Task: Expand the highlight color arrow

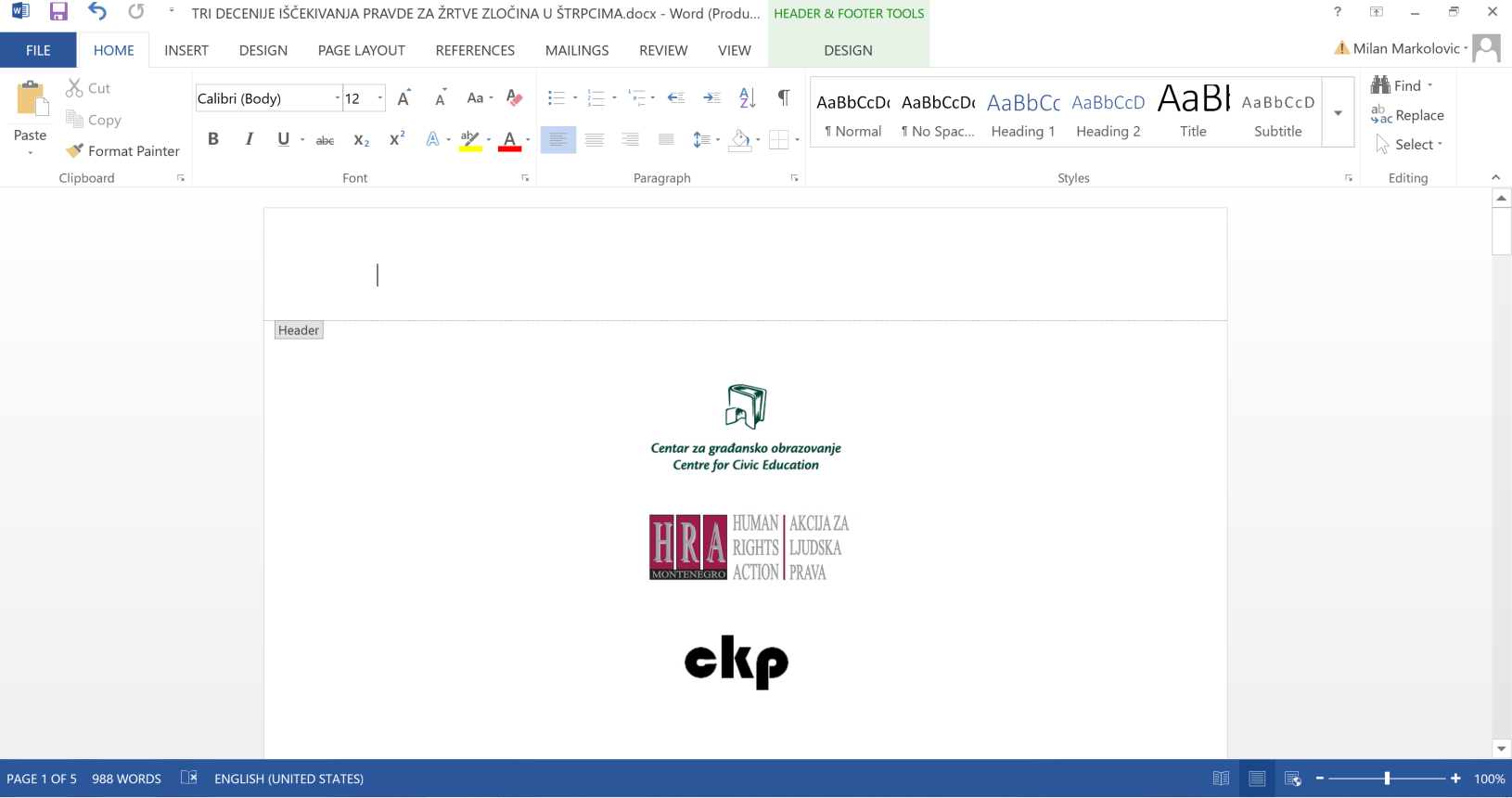Action: click(x=489, y=140)
